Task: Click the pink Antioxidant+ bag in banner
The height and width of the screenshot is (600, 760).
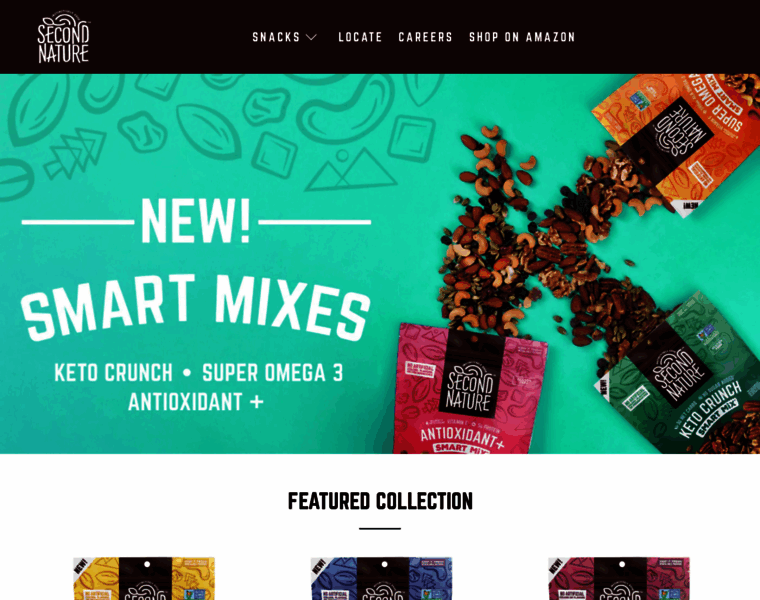Action: pos(469,389)
